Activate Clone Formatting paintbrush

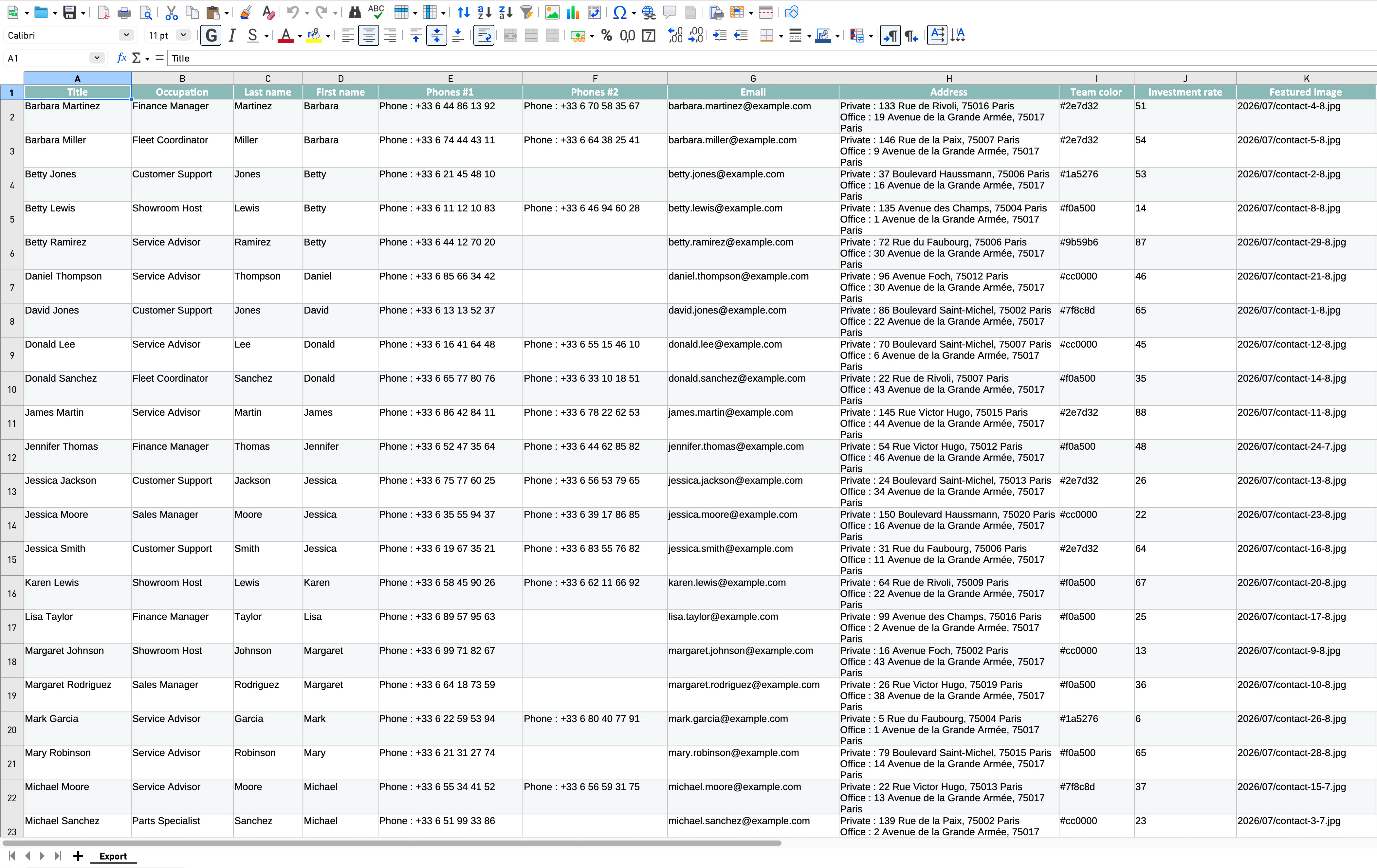[246, 12]
